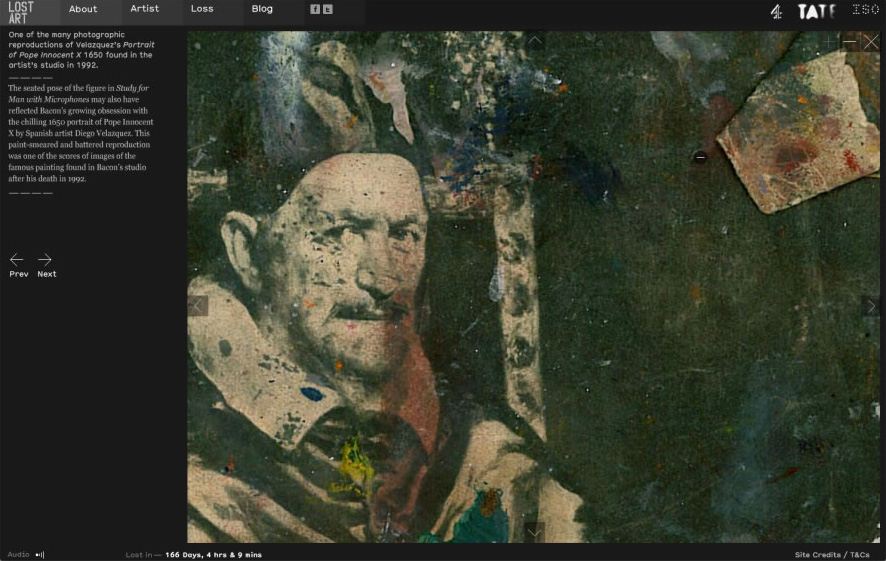
Task: Open the Tate logo link
Action: click(816, 11)
